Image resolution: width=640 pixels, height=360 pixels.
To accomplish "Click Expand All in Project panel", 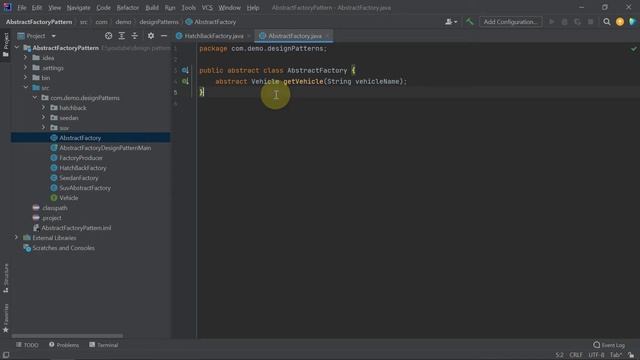I will point(122,36).
